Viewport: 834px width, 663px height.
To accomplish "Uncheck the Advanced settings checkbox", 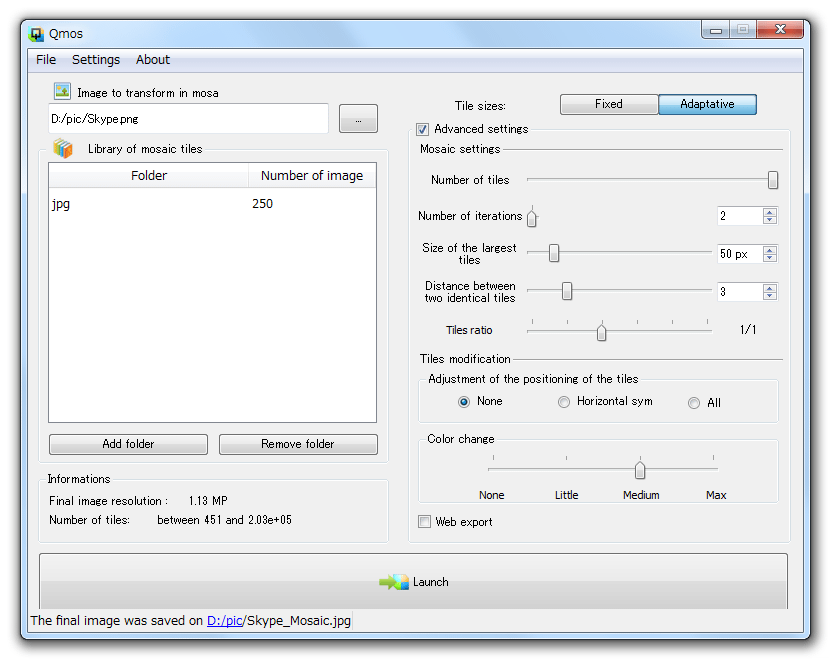I will [423, 129].
